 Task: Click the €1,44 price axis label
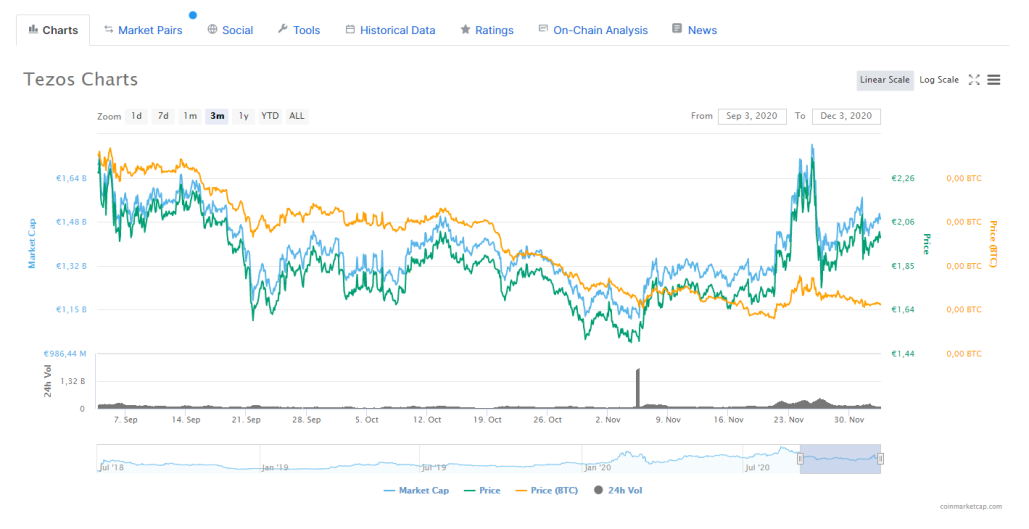902,354
